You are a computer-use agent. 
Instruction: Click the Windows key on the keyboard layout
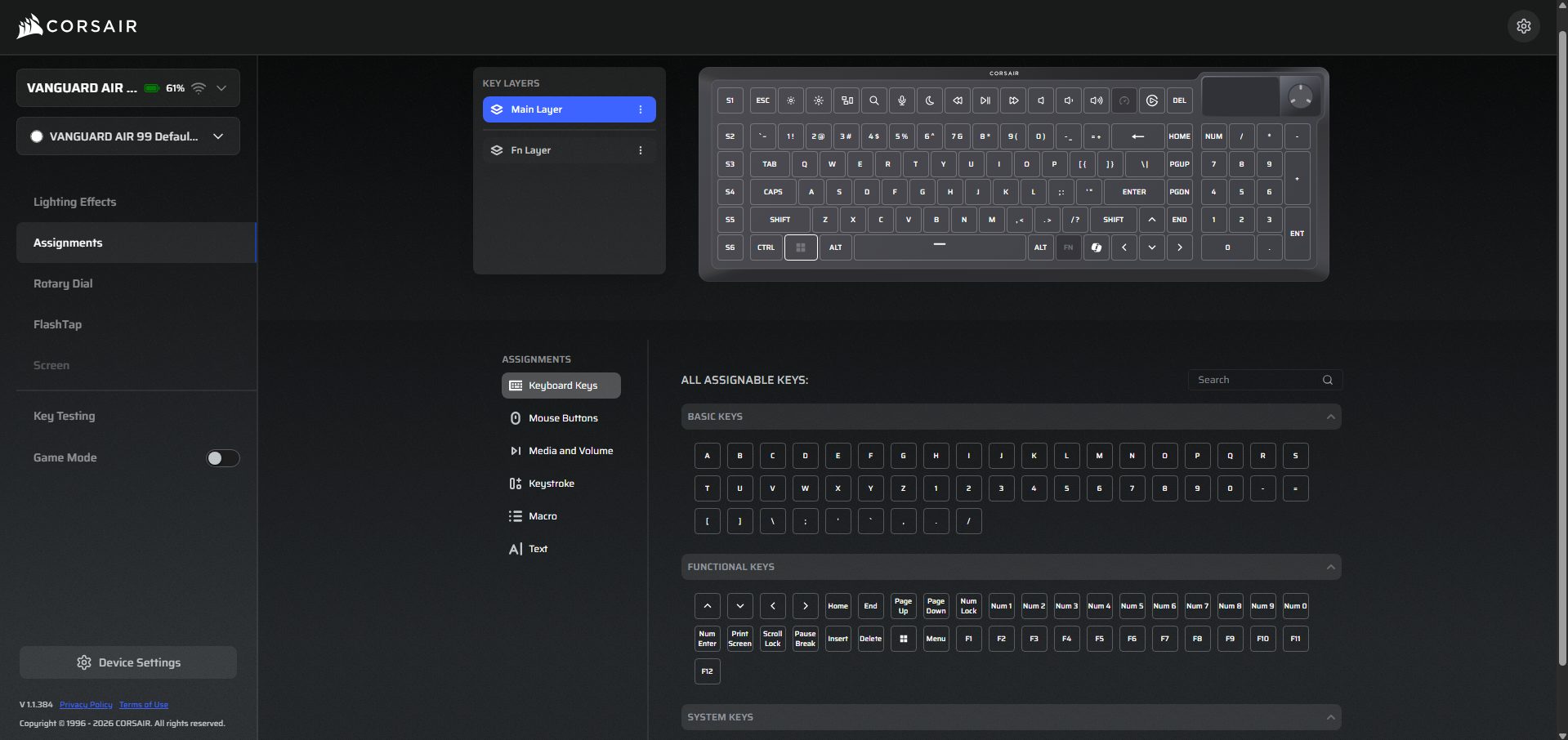pos(801,247)
